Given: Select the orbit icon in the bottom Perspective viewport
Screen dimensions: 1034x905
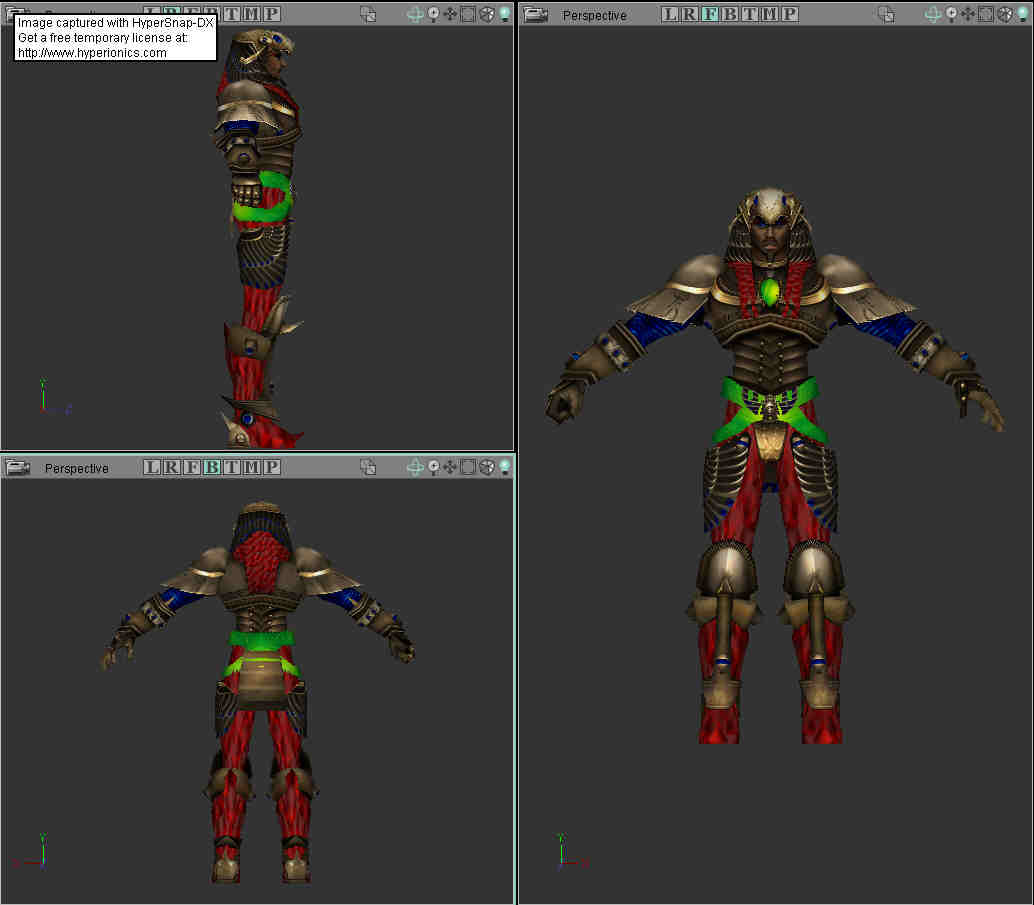Looking at the screenshot, I should point(415,466).
